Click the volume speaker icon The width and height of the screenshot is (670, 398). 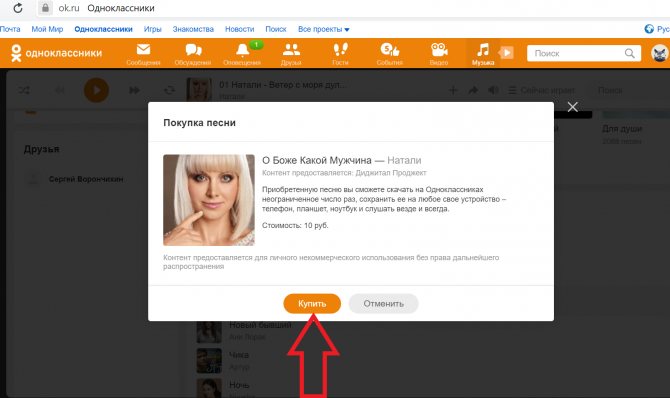493,90
